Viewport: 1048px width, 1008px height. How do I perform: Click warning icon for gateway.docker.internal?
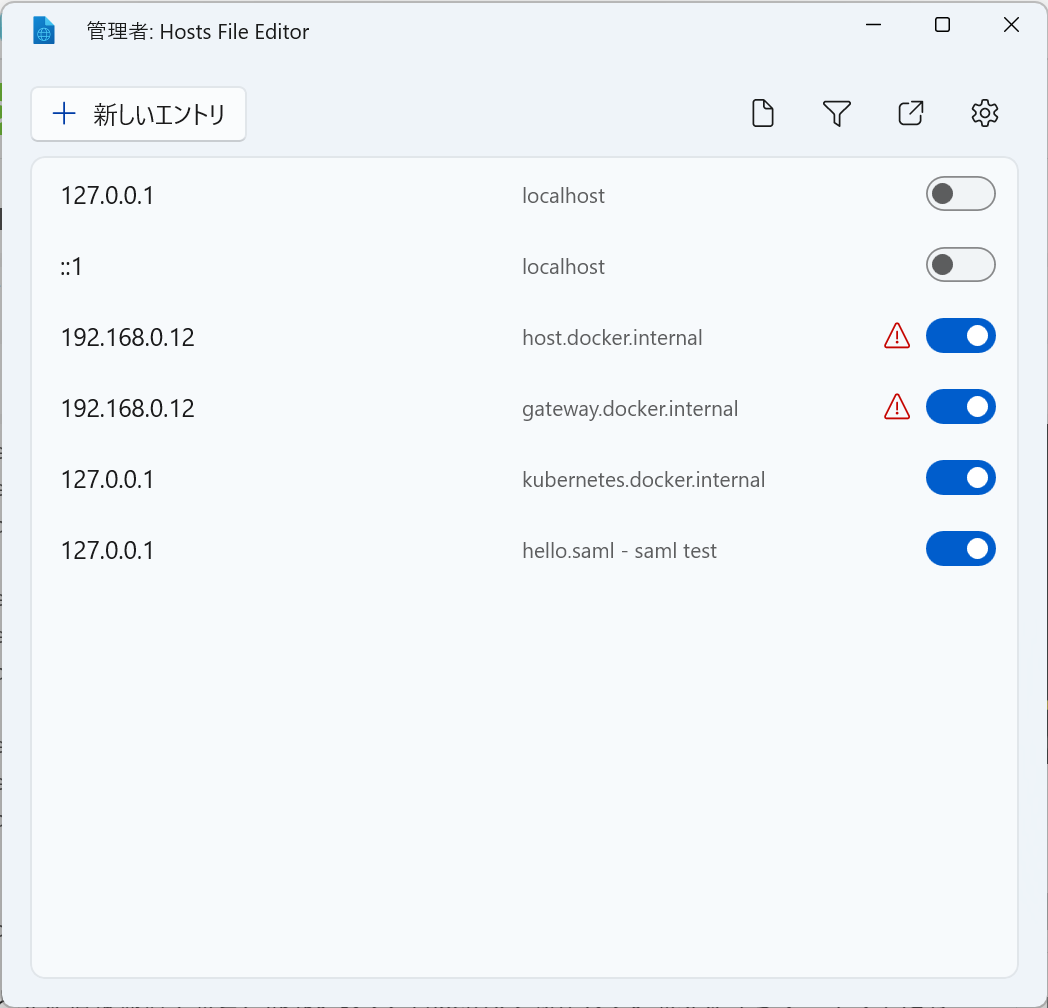(x=896, y=407)
